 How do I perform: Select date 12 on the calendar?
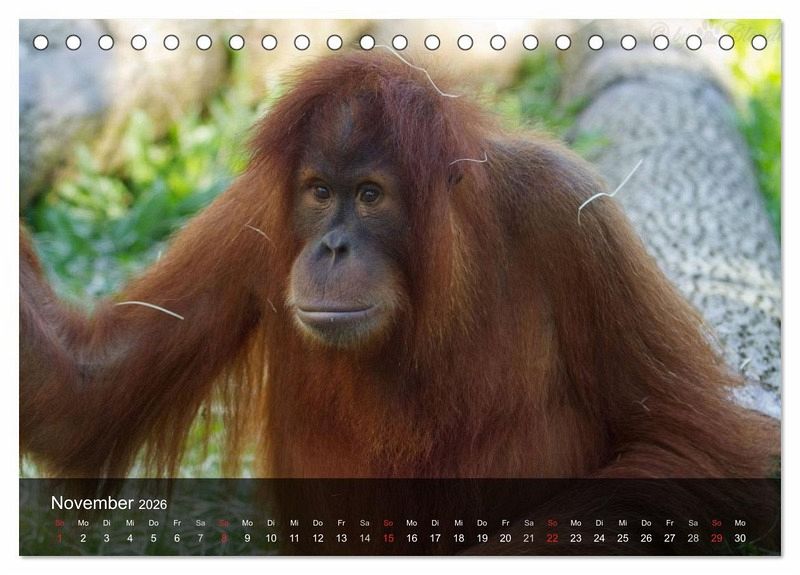[318, 538]
